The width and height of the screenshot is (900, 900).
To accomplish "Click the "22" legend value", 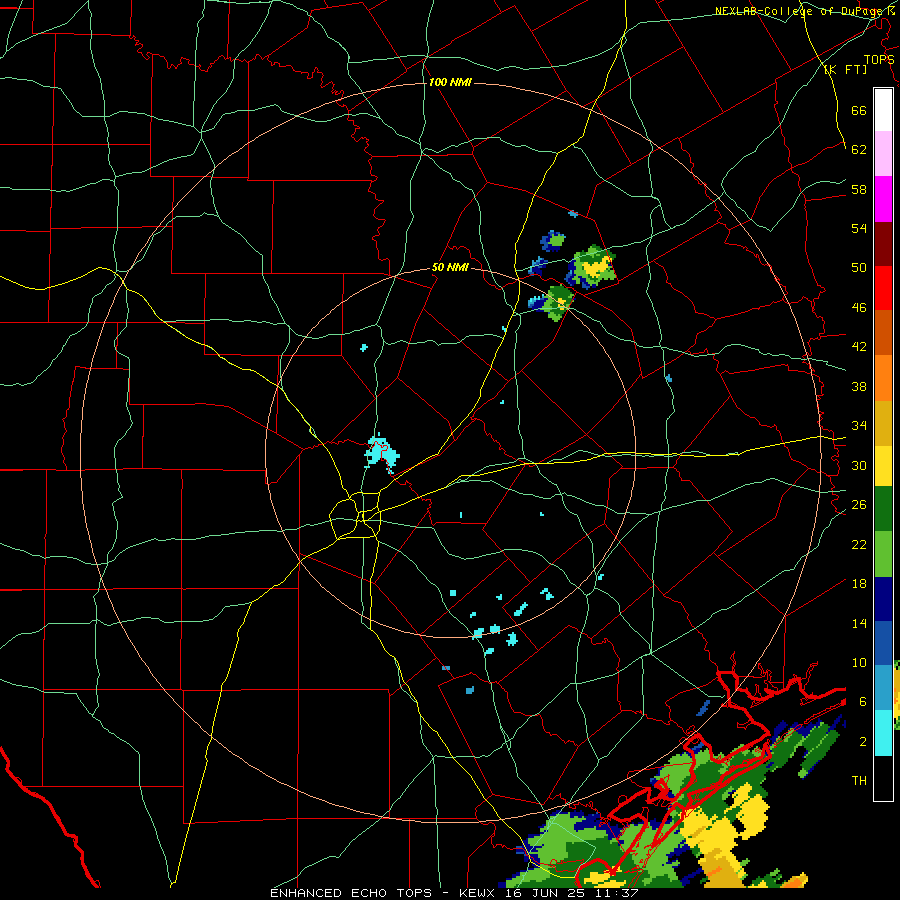I will coord(859,544).
